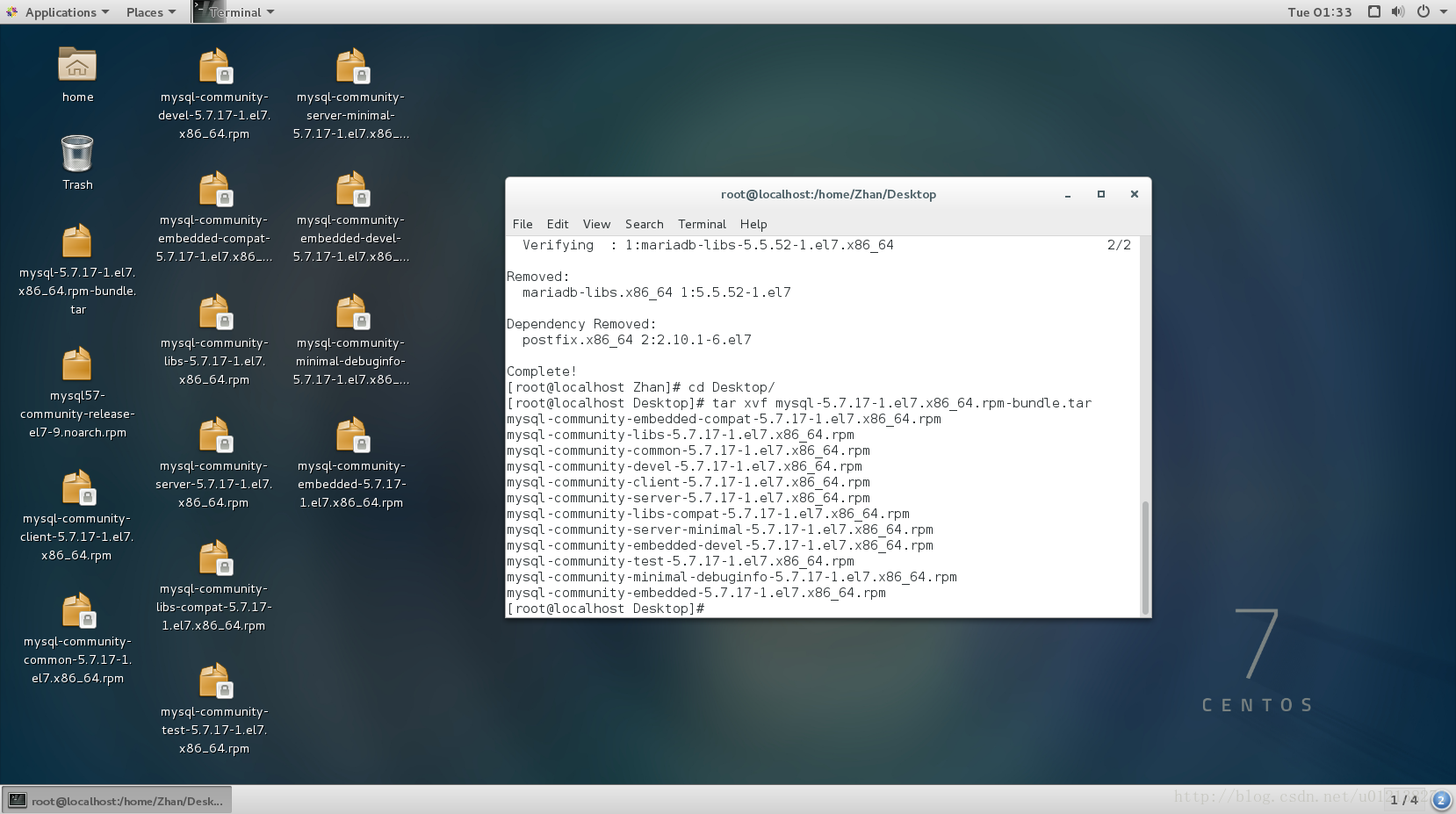Click the taskbar entry root@localhost:/home/Zhan/Desk...
Viewport: 1456px width, 814px height.
click(117, 800)
